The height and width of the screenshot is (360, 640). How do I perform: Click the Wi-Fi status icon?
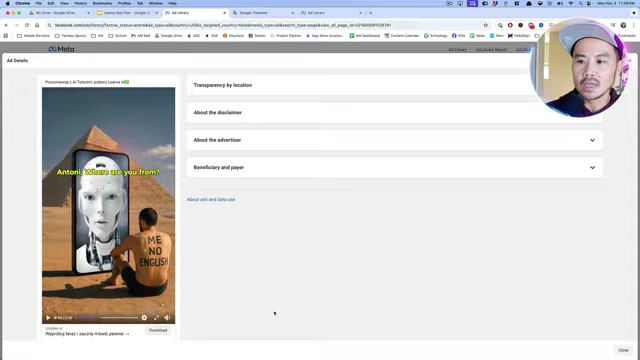571,3
